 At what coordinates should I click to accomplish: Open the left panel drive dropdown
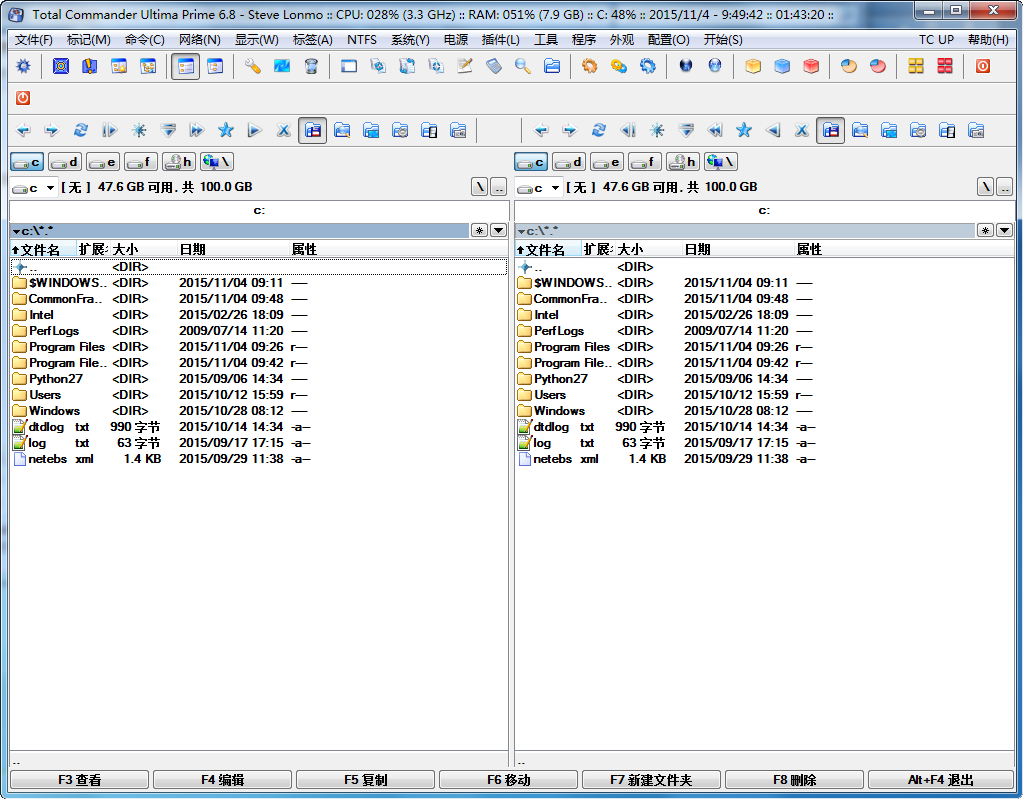tap(34, 188)
